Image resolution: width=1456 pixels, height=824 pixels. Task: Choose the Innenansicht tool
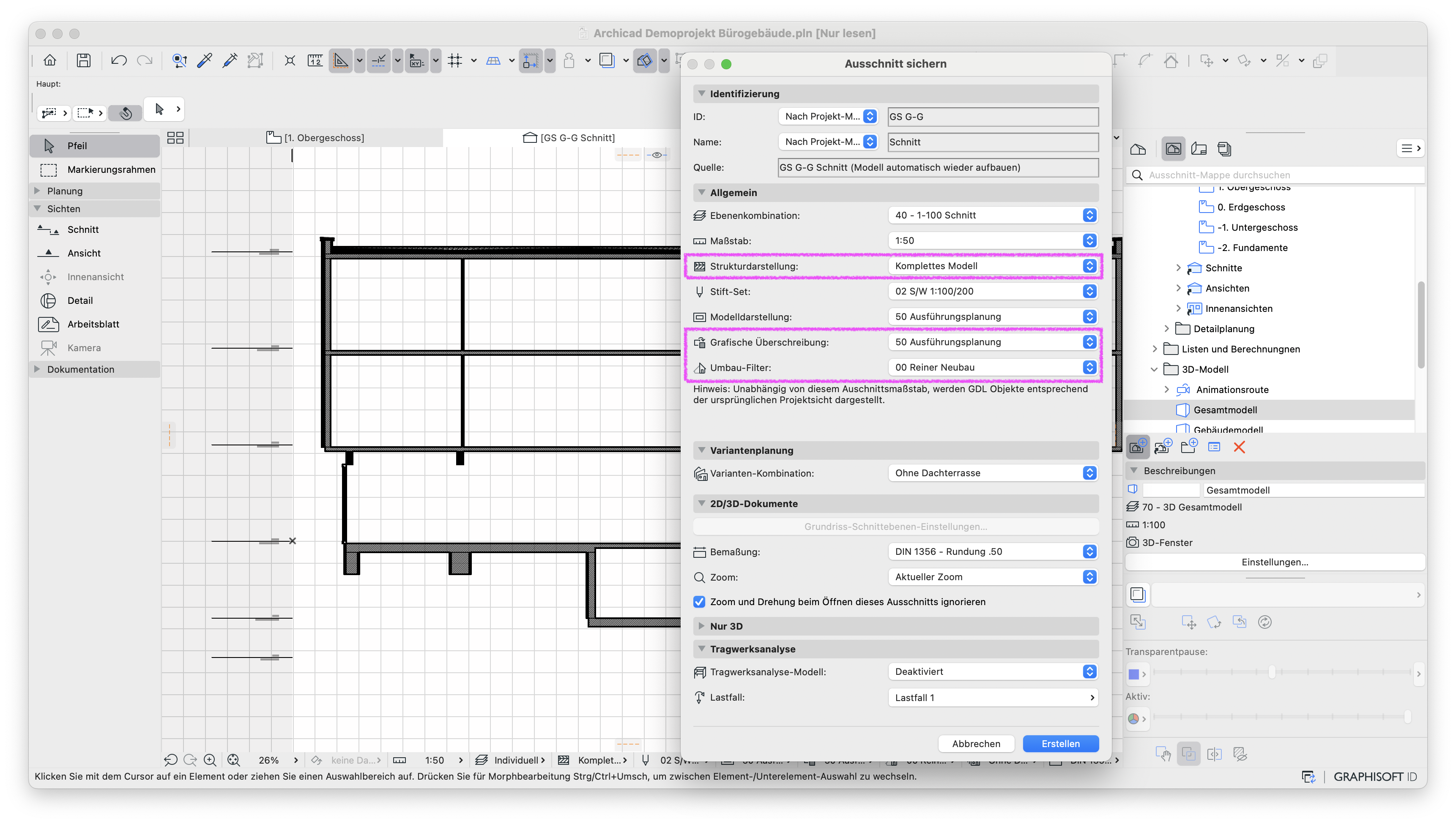click(95, 277)
